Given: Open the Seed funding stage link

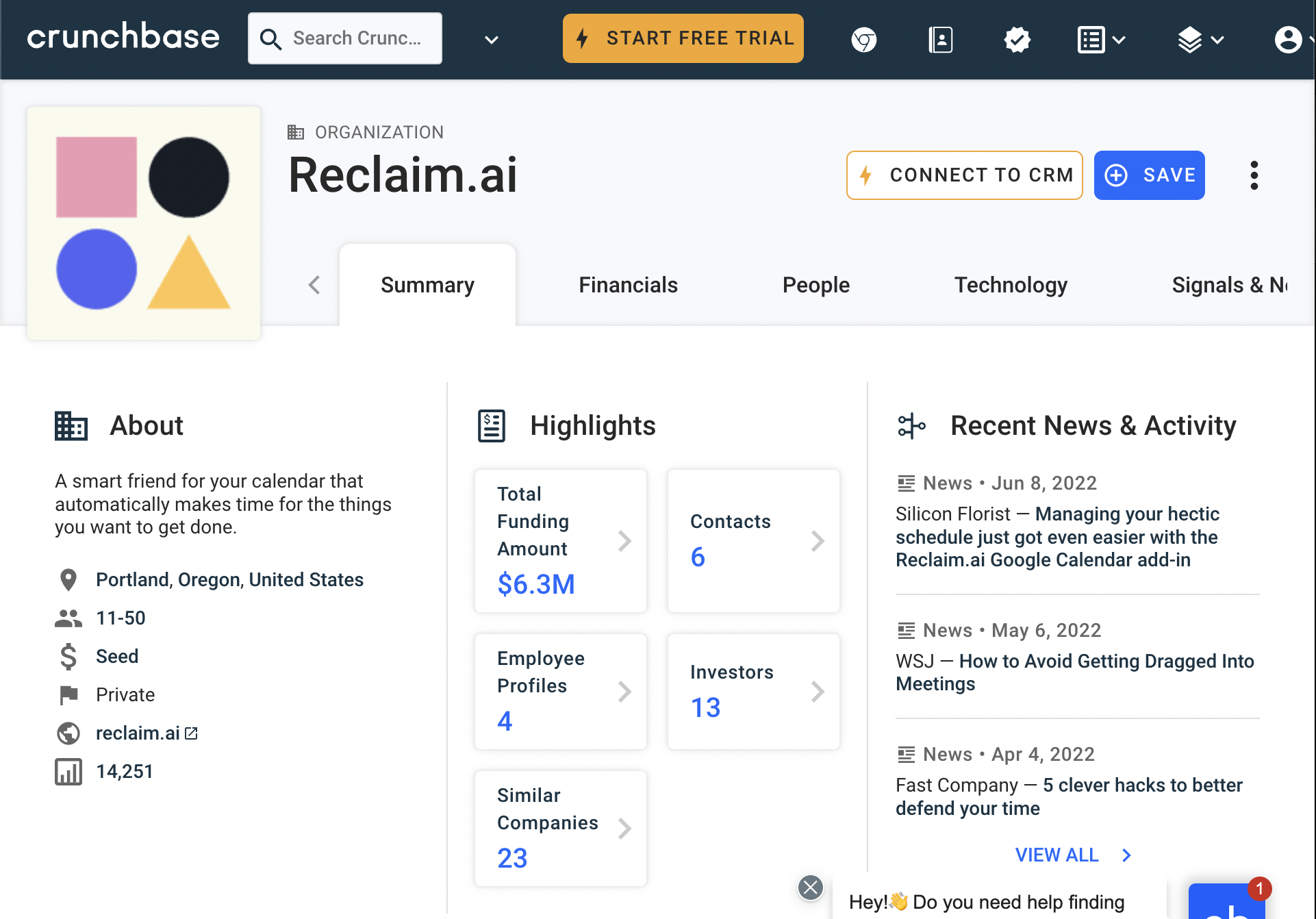Looking at the screenshot, I should pos(117,657).
